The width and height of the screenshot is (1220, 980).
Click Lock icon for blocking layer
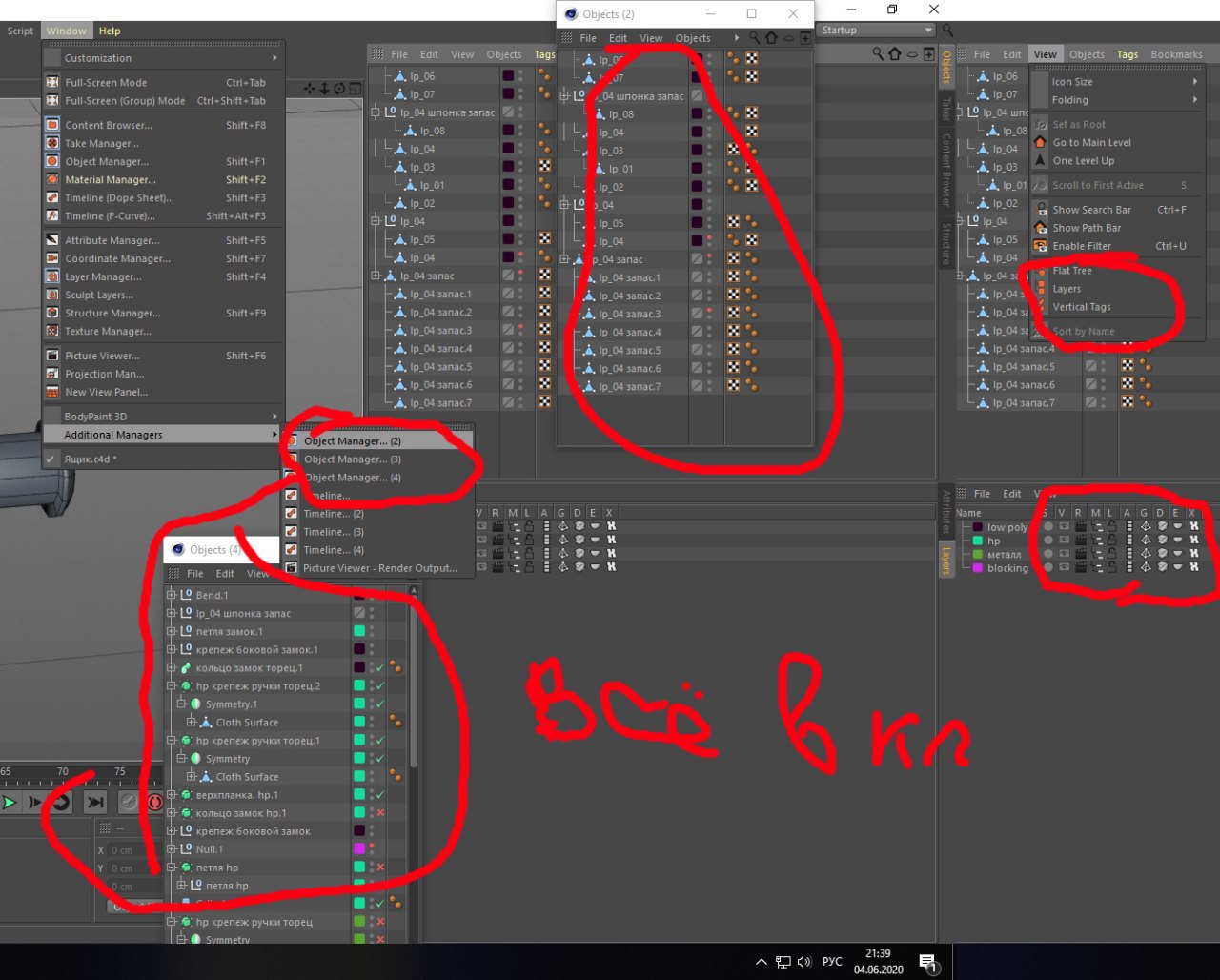1111,567
